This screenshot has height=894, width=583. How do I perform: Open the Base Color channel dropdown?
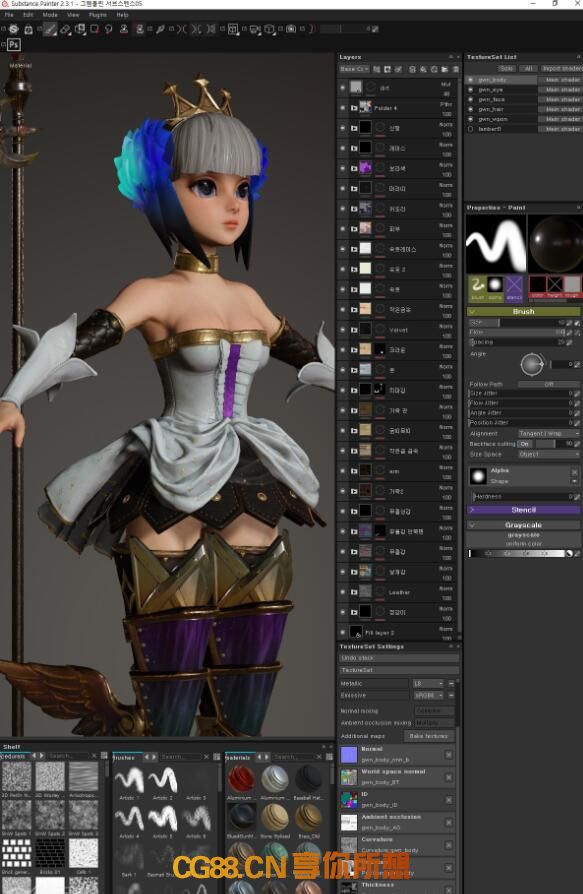[354, 69]
